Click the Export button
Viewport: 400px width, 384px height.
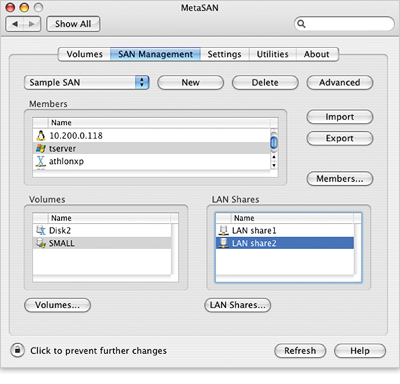[340, 138]
